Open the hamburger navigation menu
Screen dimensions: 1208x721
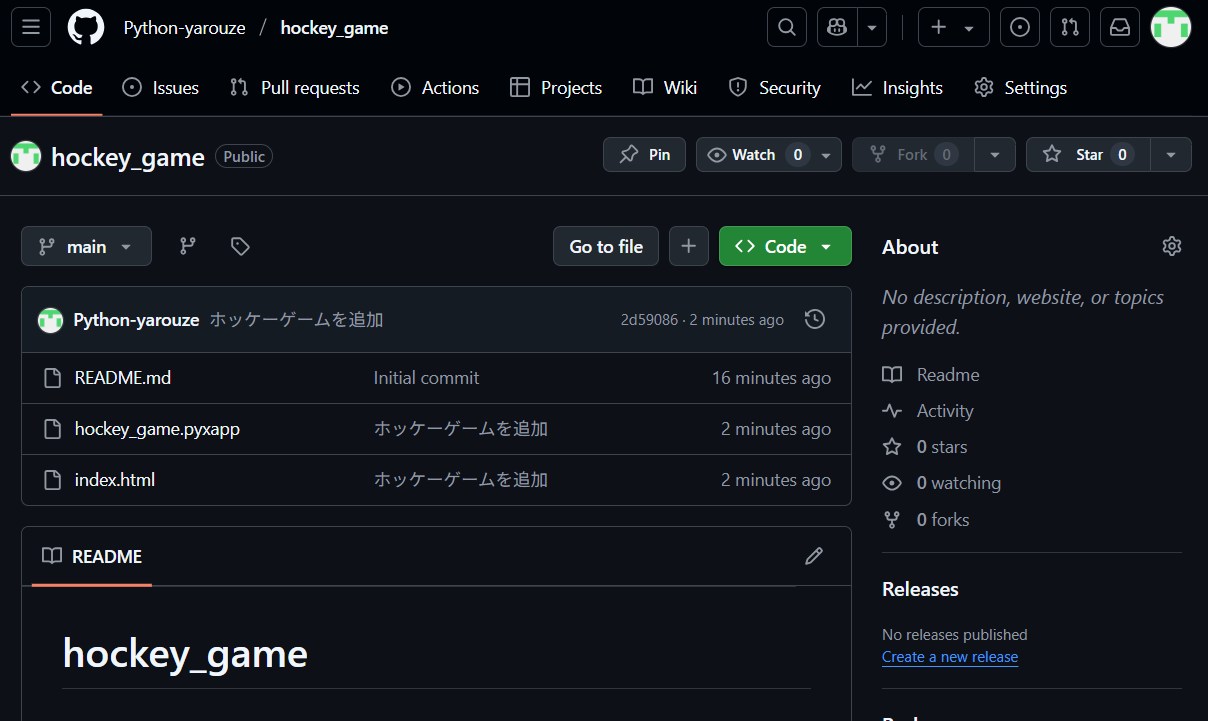(31, 27)
